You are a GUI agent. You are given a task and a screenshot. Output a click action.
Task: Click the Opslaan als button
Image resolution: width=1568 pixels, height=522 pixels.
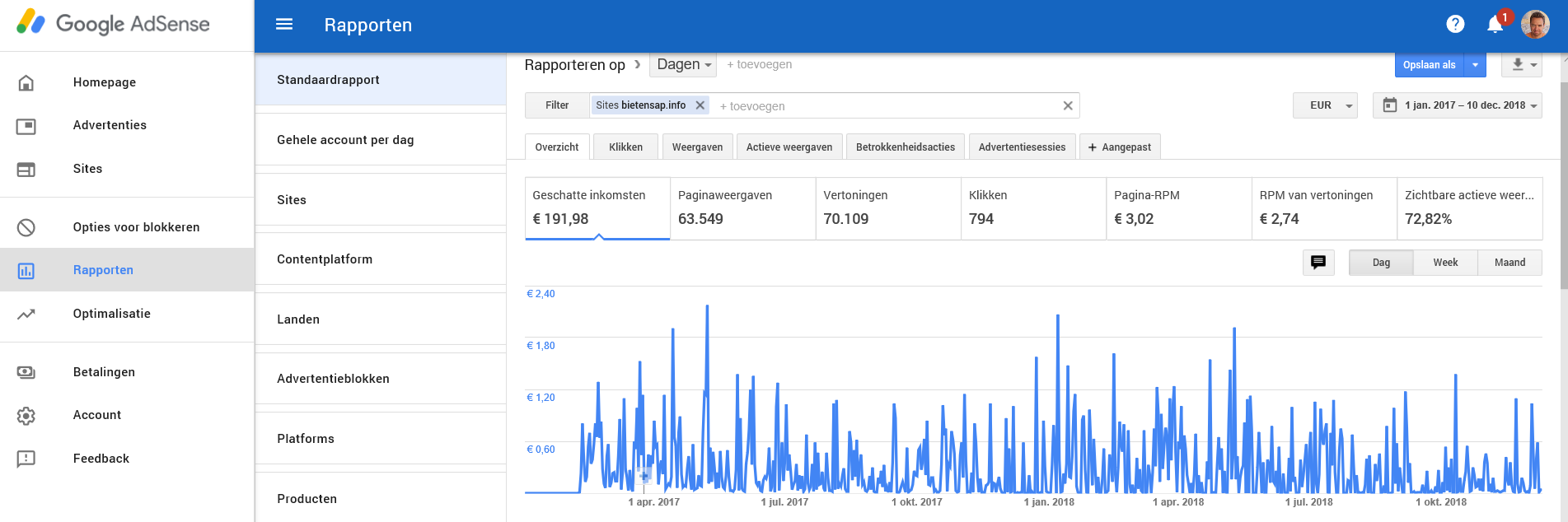[x=1430, y=65]
